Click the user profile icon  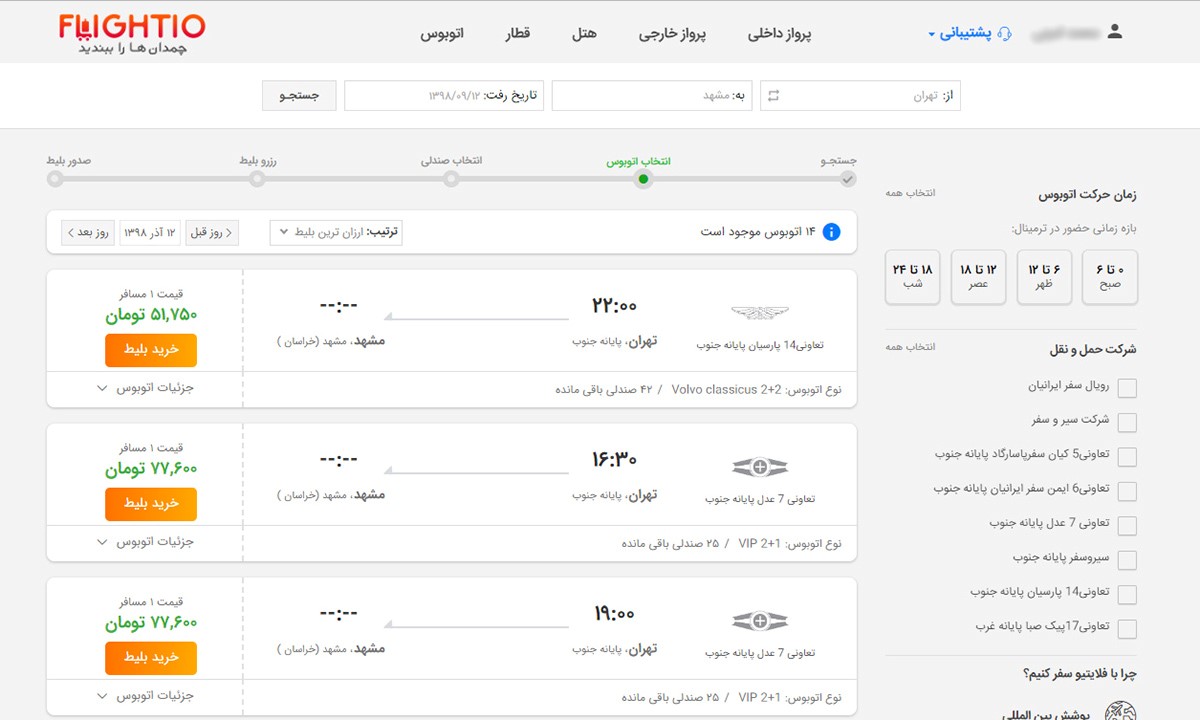pyautogui.click(x=1115, y=32)
